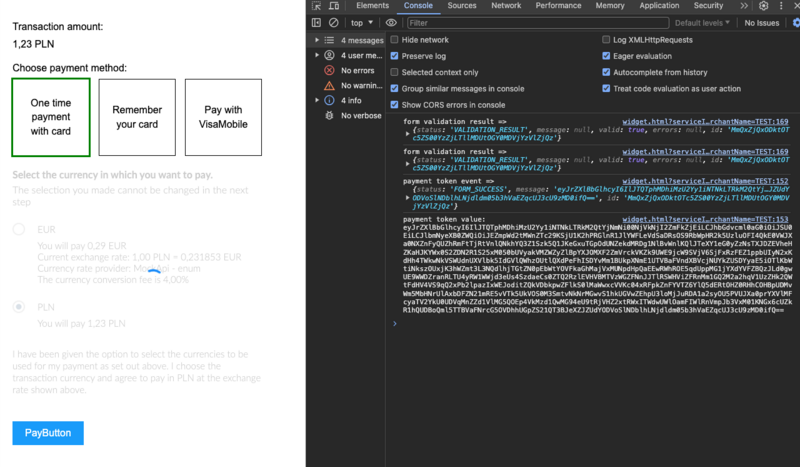This screenshot has height=467, width=800.
Task: Switch to the Console tab
Action: coord(418,6)
